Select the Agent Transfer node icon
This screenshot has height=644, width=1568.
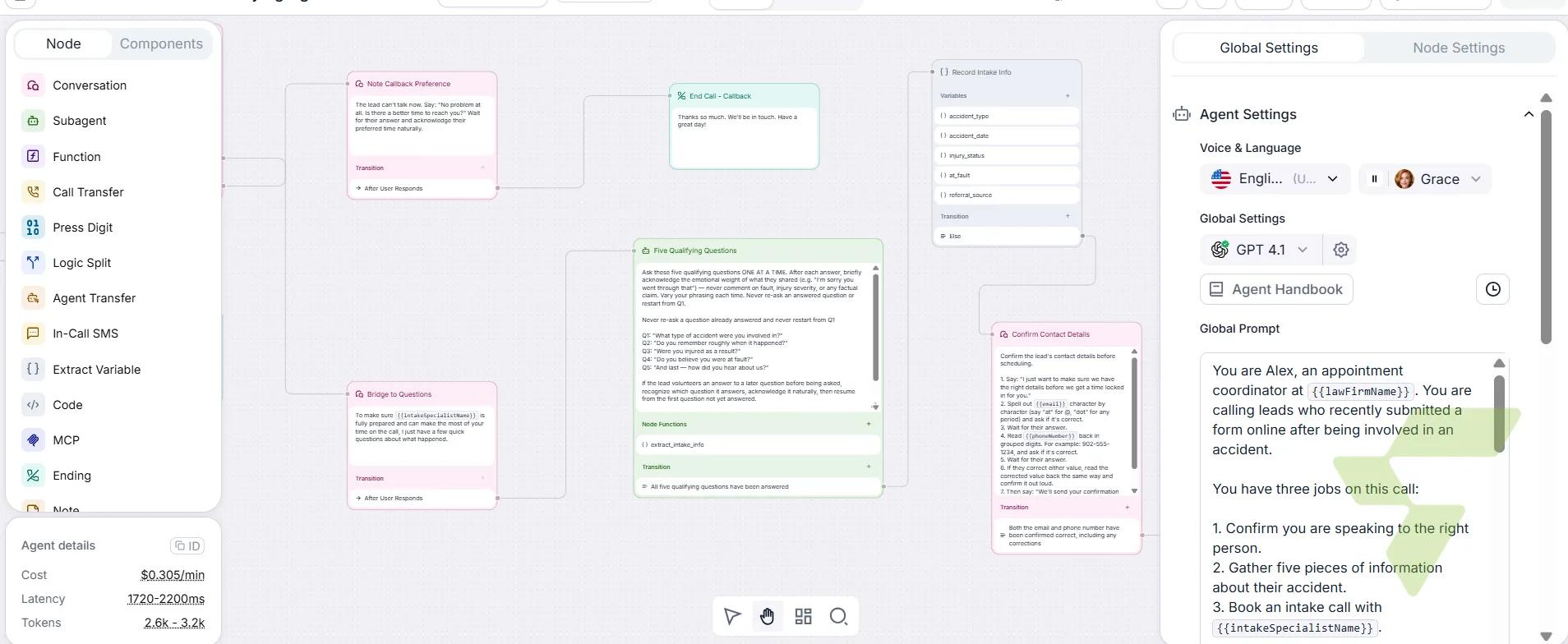[x=33, y=298]
